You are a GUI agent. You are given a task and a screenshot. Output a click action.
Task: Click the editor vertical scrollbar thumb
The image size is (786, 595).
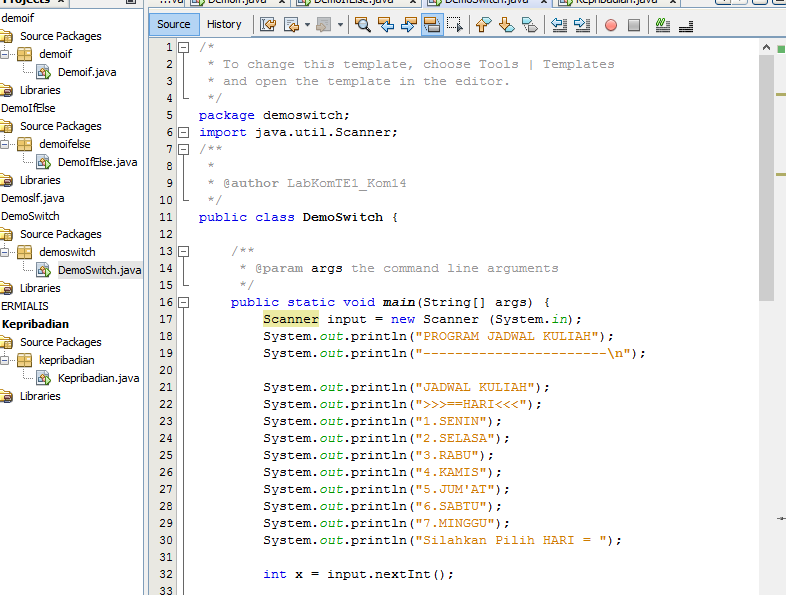point(766,178)
